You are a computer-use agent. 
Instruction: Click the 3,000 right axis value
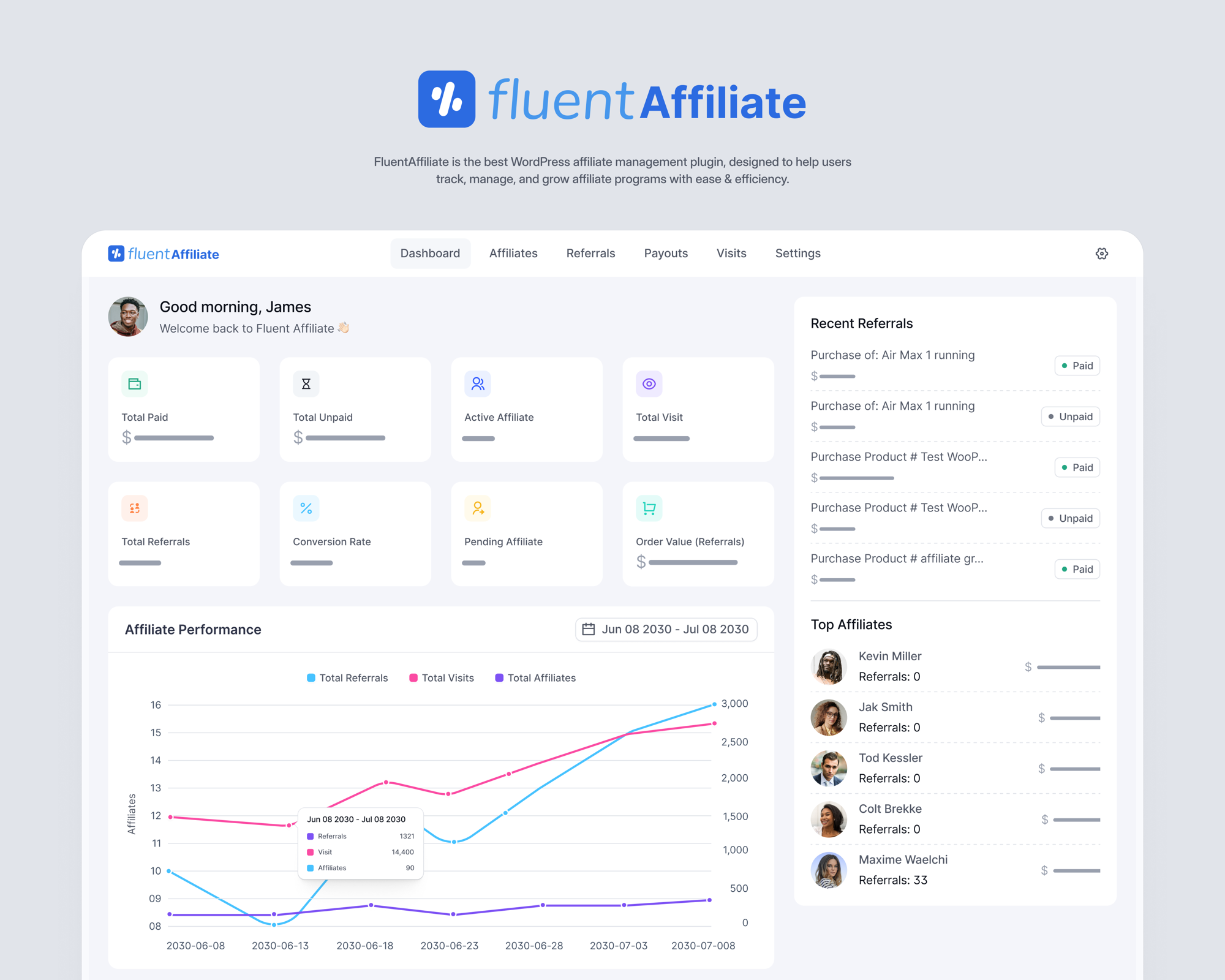click(734, 703)
